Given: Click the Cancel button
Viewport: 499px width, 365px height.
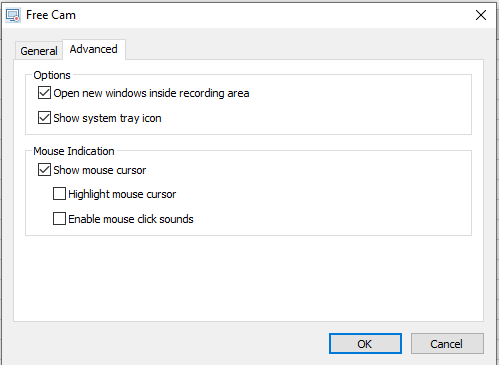Looking at the screenshot, I should point(447,344).
